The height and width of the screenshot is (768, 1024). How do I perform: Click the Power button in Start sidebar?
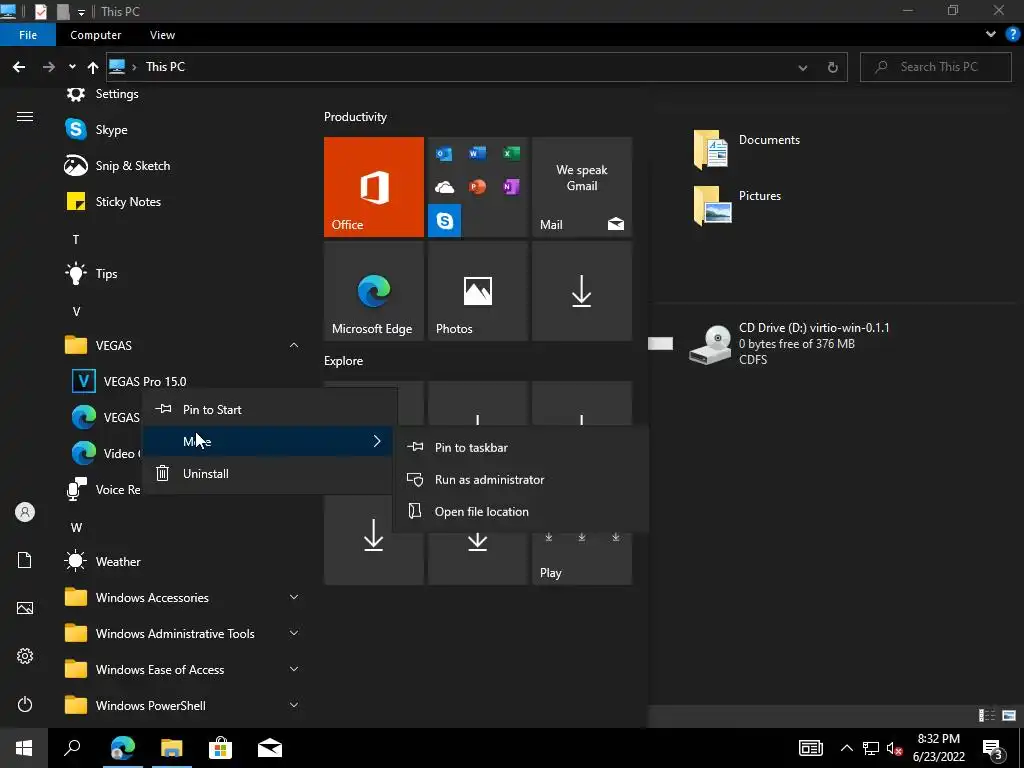click(25, 705)
